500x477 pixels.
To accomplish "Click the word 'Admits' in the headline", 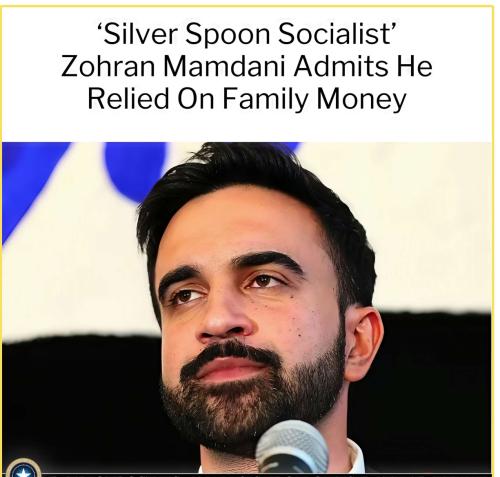I will click(341, 66).
